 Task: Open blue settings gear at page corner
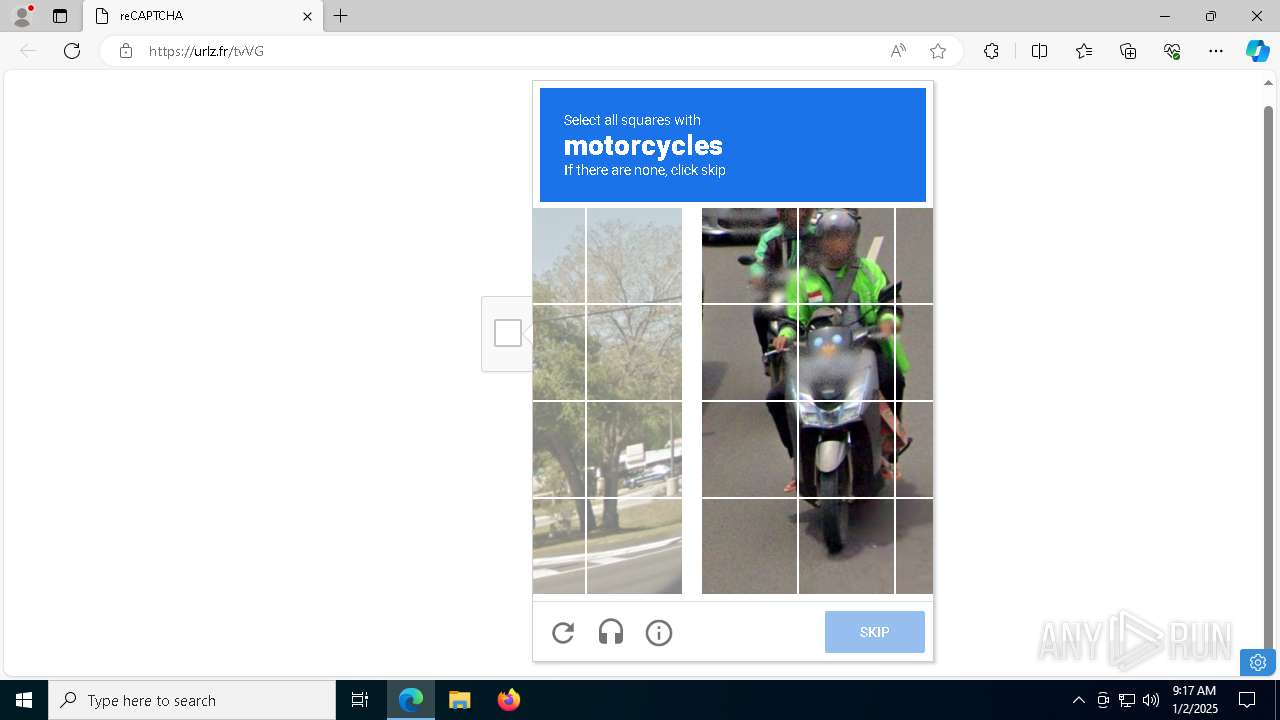(1258, 662)
